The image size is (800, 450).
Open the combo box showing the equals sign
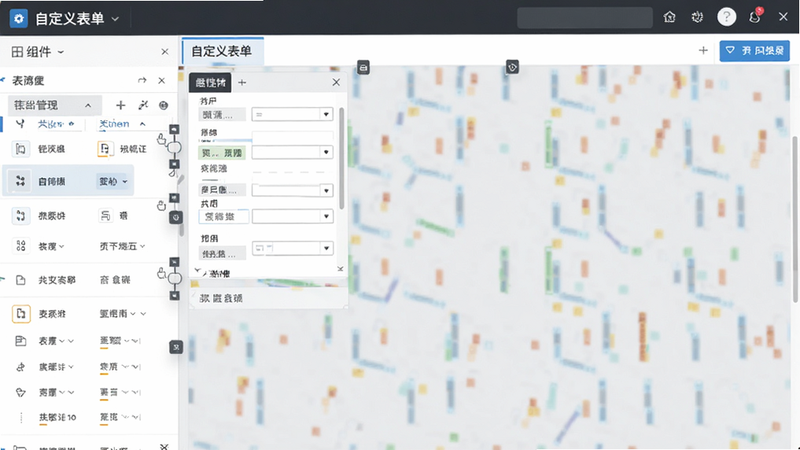tap(292, 114)
